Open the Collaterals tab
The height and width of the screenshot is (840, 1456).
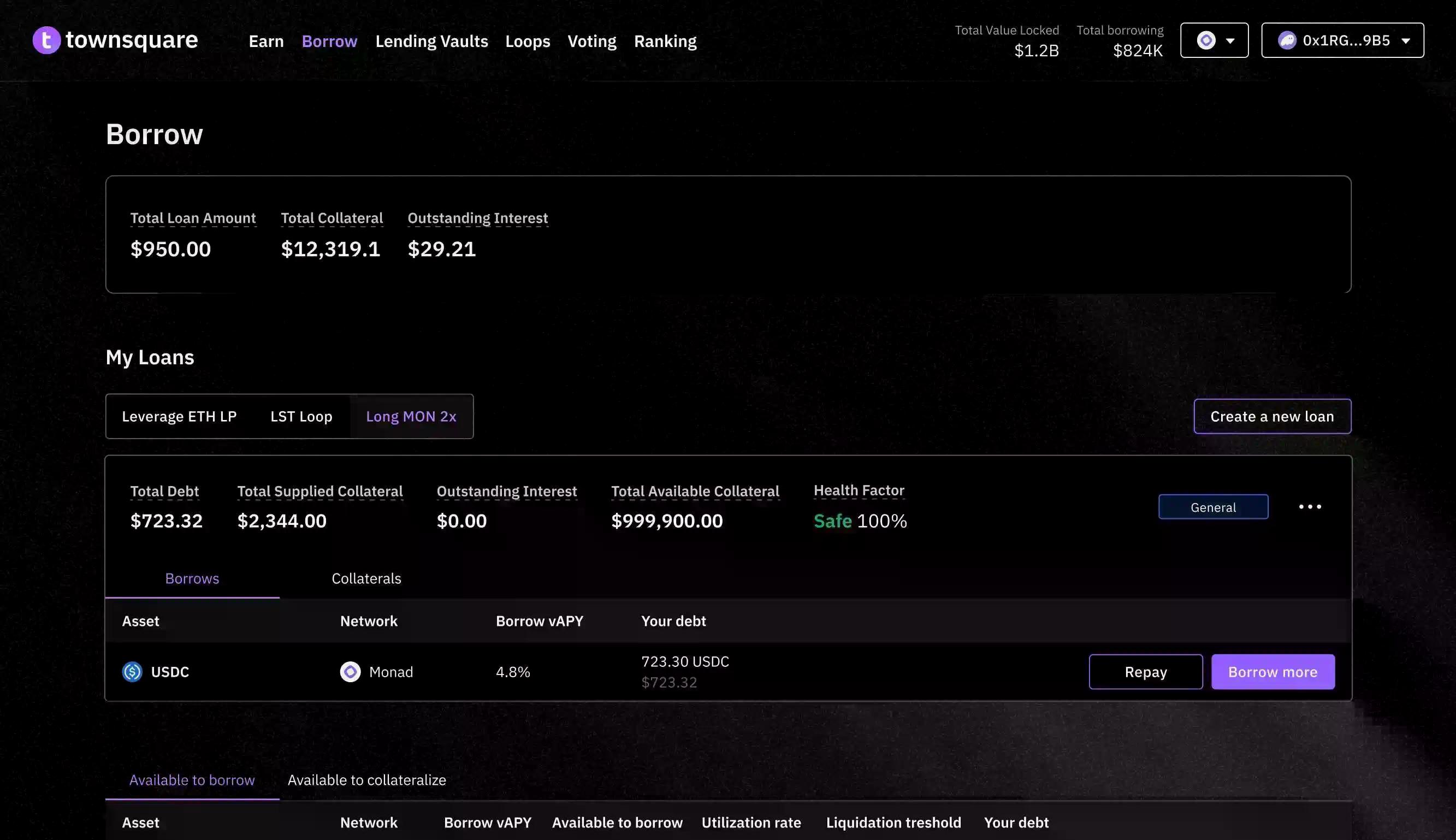[366, 578]
